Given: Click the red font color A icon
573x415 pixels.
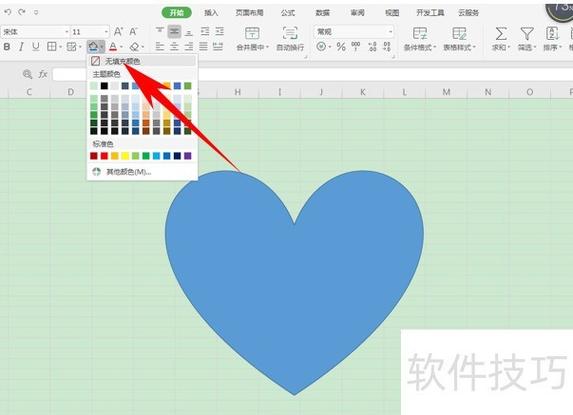Looking at the screenshot, I should click(113, 47).
